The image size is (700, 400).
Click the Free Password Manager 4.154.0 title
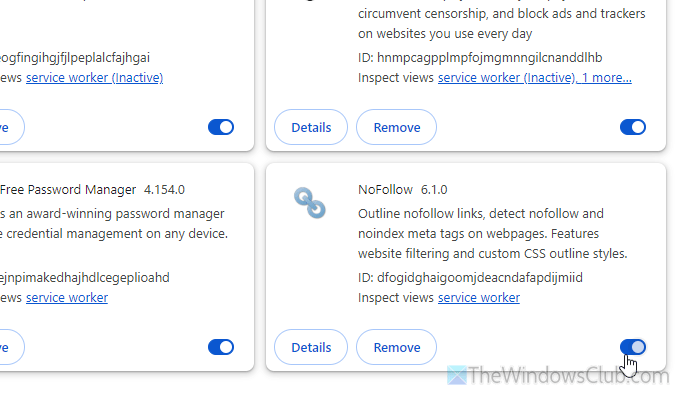tap(92, 189)
